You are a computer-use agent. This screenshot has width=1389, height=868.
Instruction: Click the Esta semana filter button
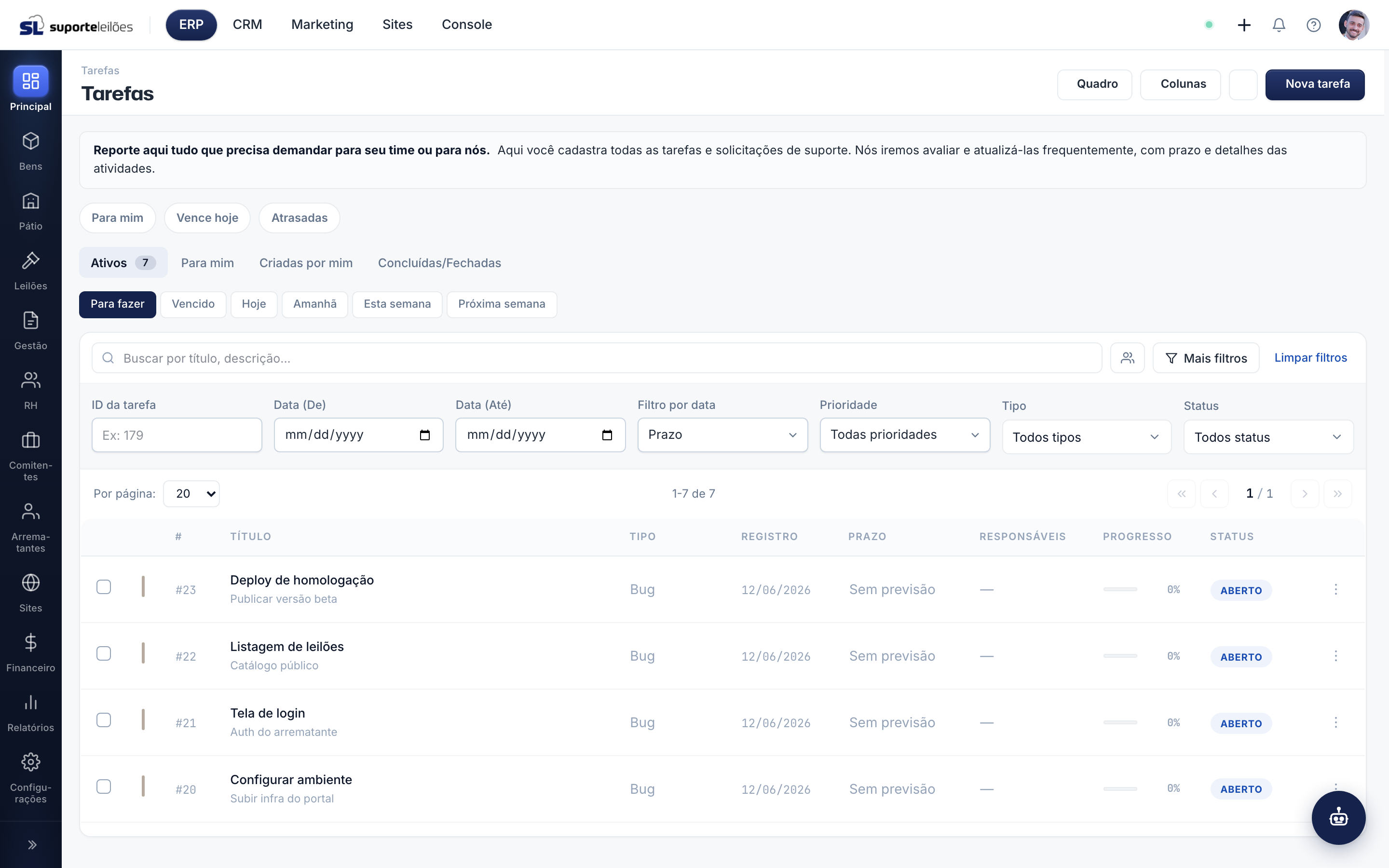point(397,304)
